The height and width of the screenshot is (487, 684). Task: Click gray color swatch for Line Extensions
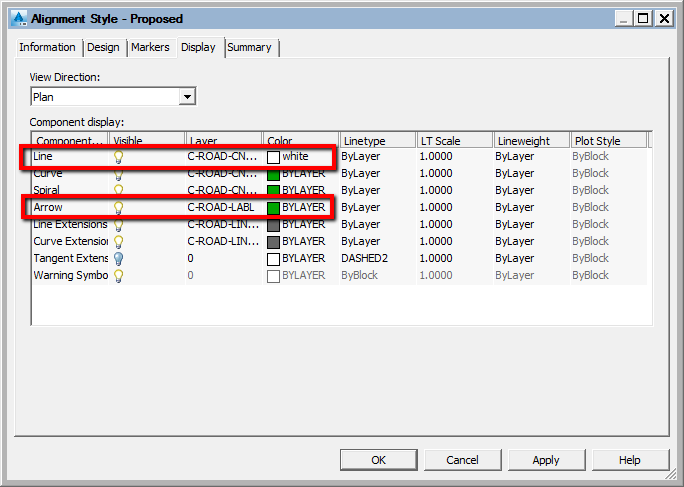tap(273, 226)
